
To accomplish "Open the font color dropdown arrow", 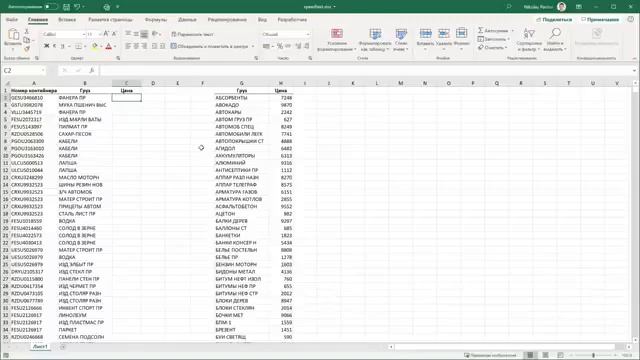I will (x=115, y=47).
